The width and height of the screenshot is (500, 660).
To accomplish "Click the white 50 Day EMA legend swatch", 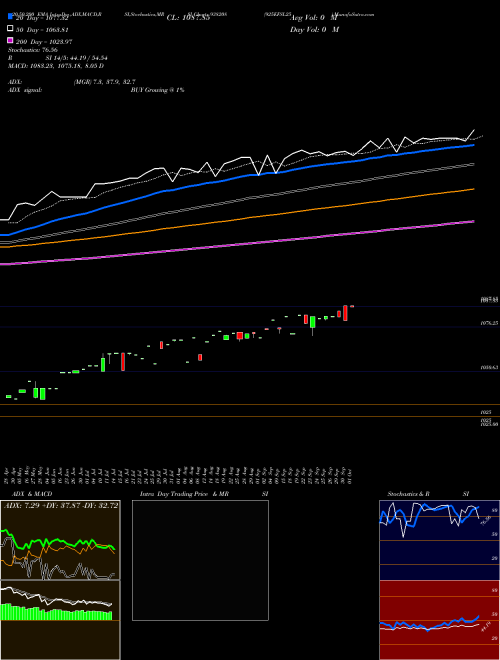I will (x=10, y=29).
